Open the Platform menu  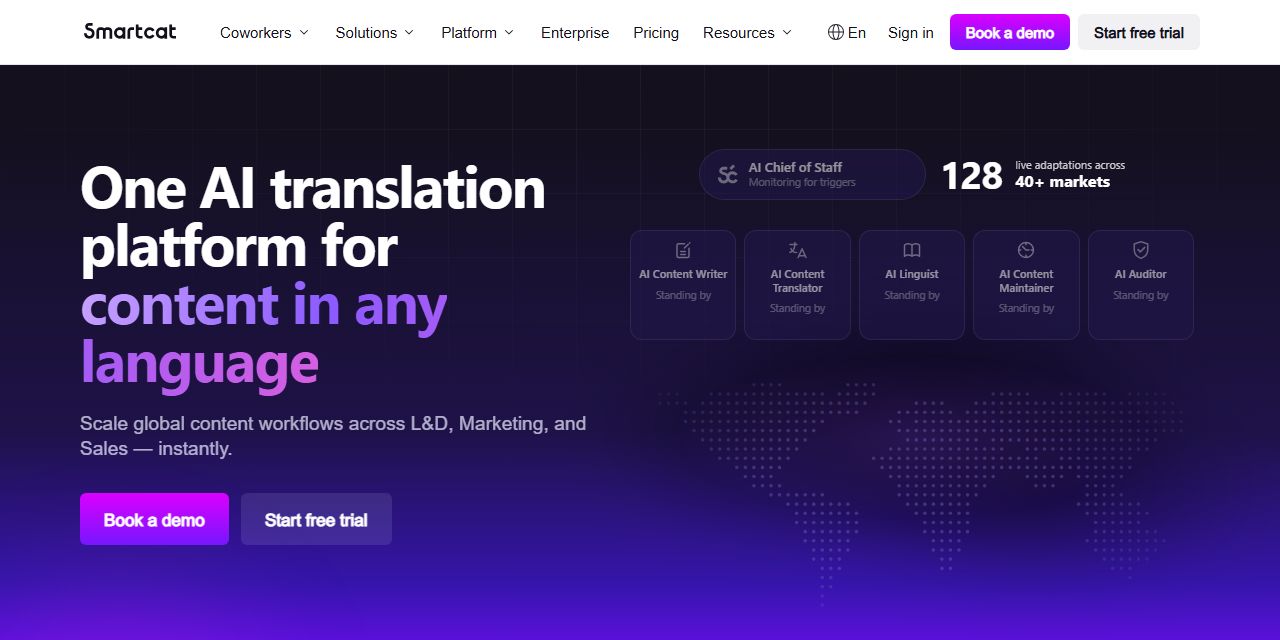[x=478, y=32]
